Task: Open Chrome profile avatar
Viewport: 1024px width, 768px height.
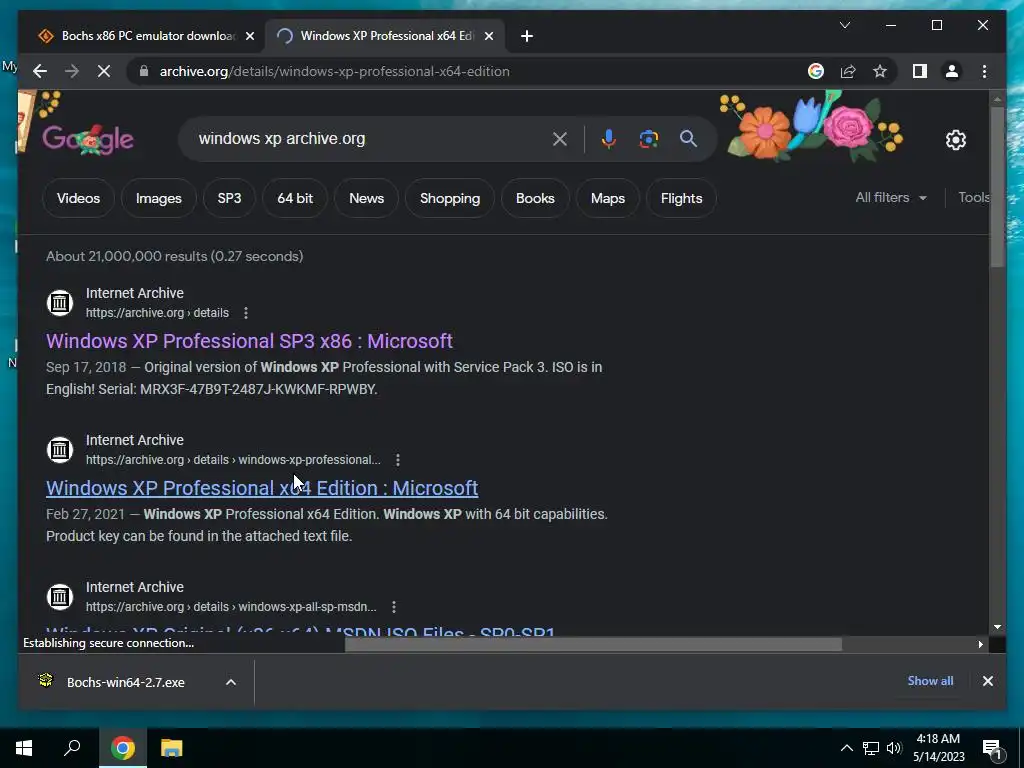Action: (x=952, y=71)
